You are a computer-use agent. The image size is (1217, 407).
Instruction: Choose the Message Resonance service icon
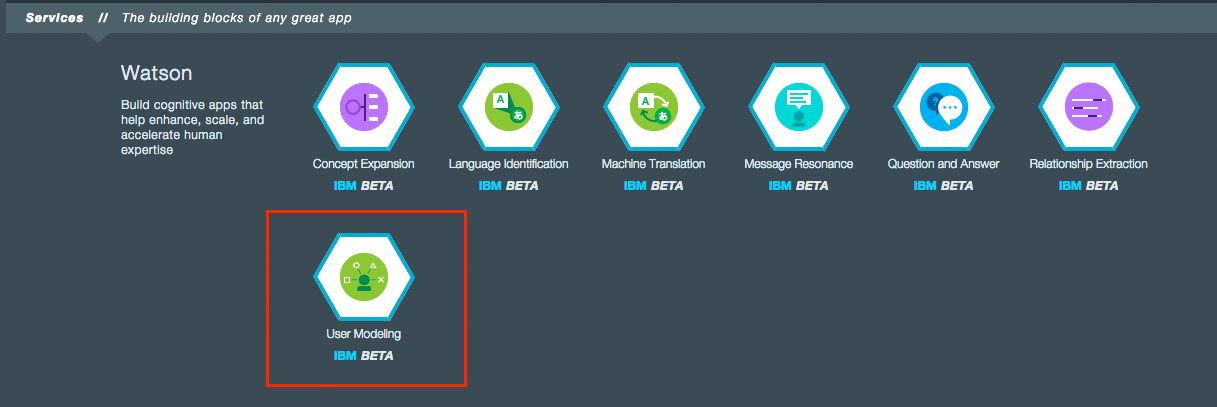(799, 106)
